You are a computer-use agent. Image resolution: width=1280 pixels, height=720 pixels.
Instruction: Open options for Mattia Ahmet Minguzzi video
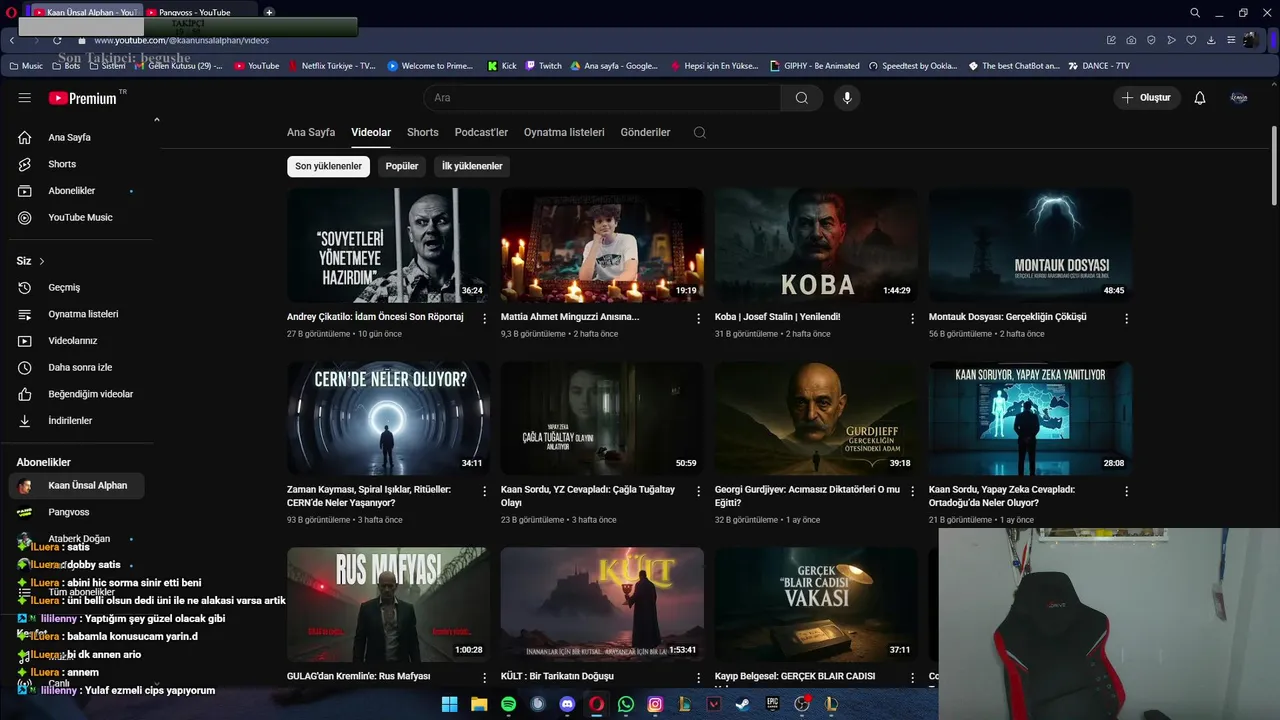(699, 318)
